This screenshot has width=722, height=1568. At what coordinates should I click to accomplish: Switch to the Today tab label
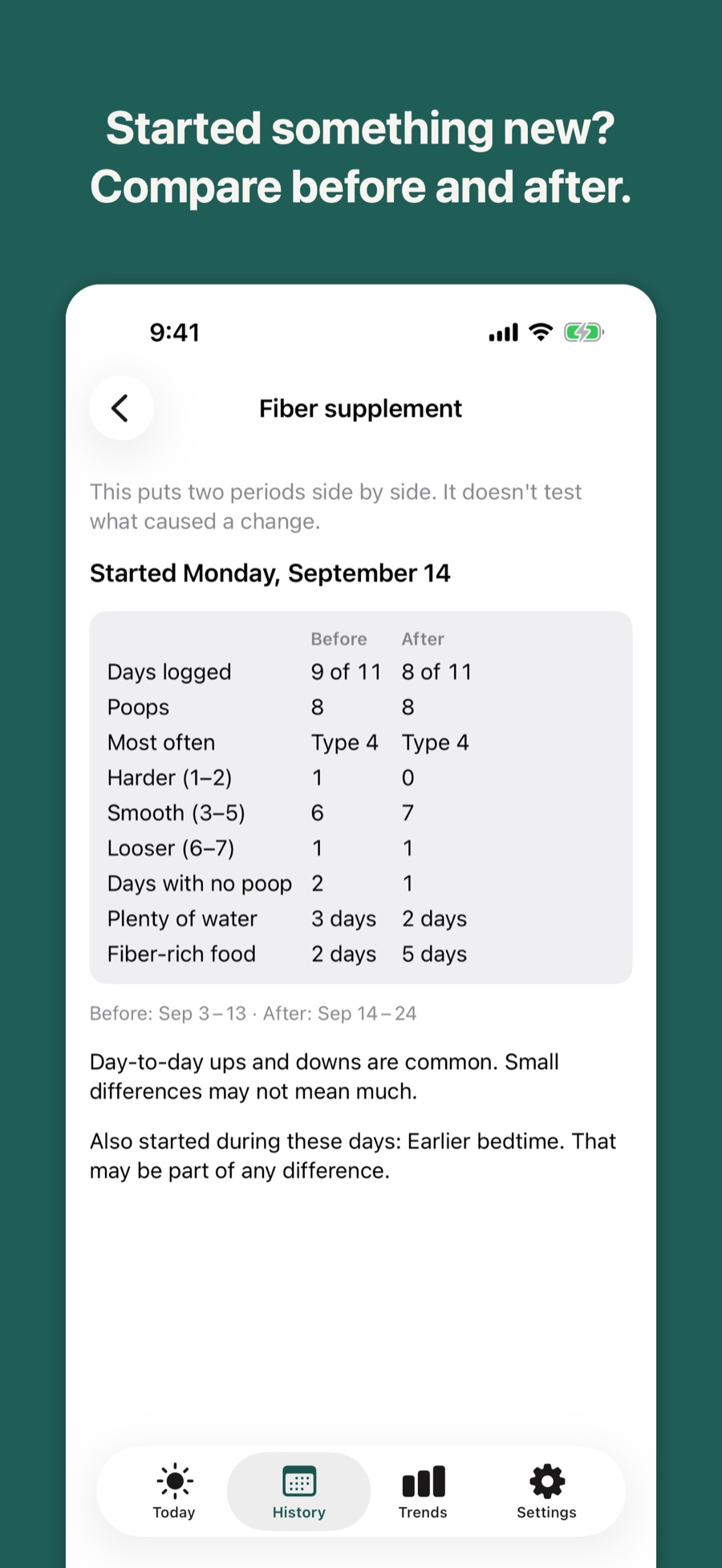click(174, 1513)
